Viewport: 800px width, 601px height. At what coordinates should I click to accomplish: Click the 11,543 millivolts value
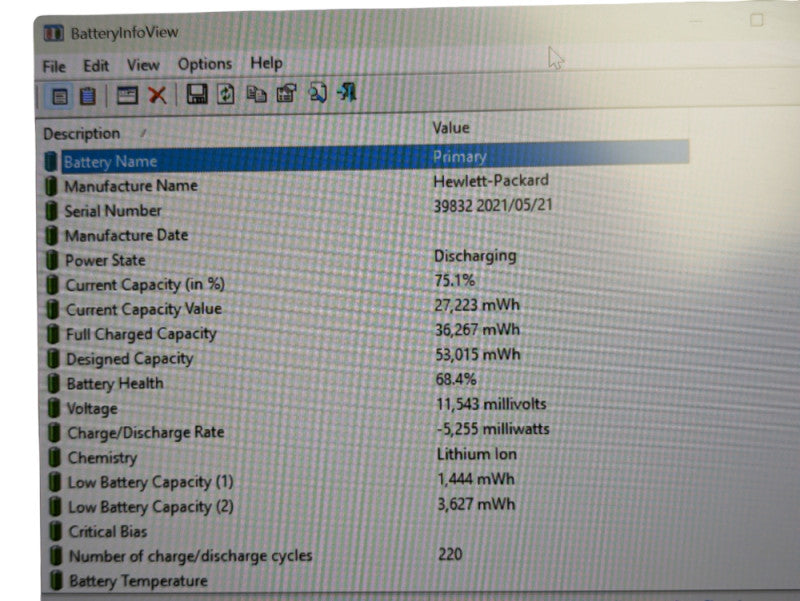click(491, 405)
